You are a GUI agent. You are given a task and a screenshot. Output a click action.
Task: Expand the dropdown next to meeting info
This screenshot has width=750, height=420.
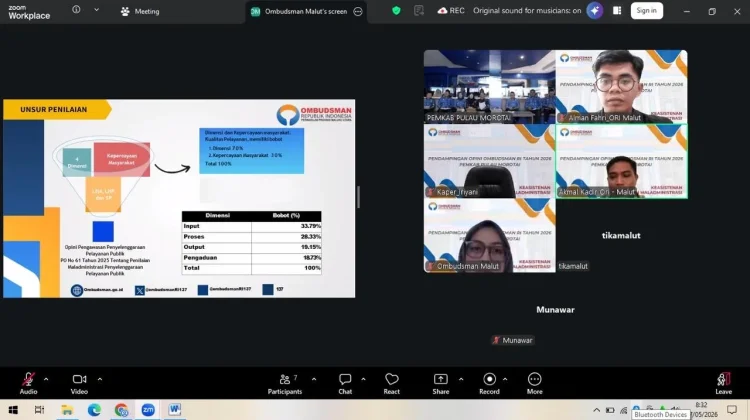[x=96, y=10]
